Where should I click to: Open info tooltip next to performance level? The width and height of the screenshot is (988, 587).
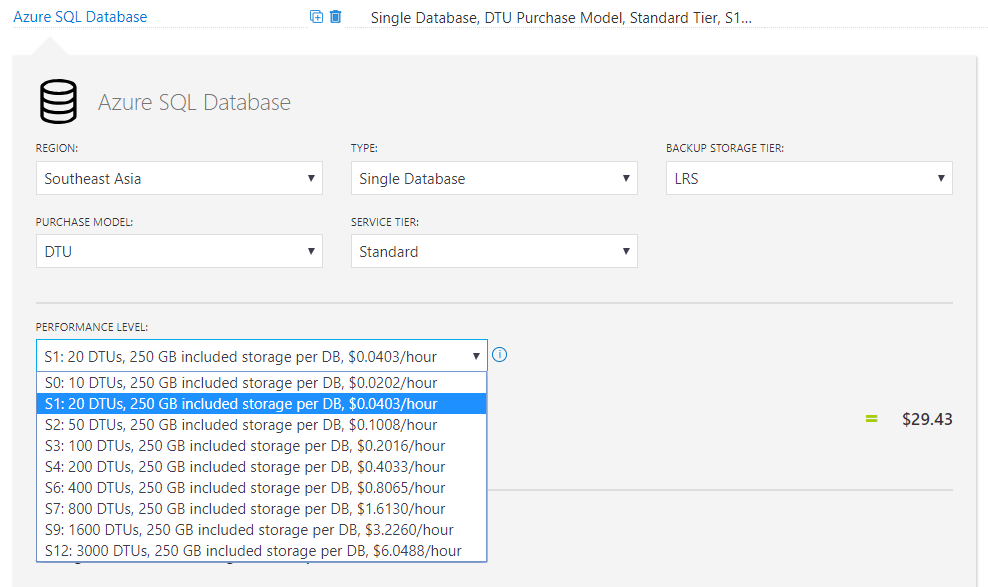(x=499, y=355)
